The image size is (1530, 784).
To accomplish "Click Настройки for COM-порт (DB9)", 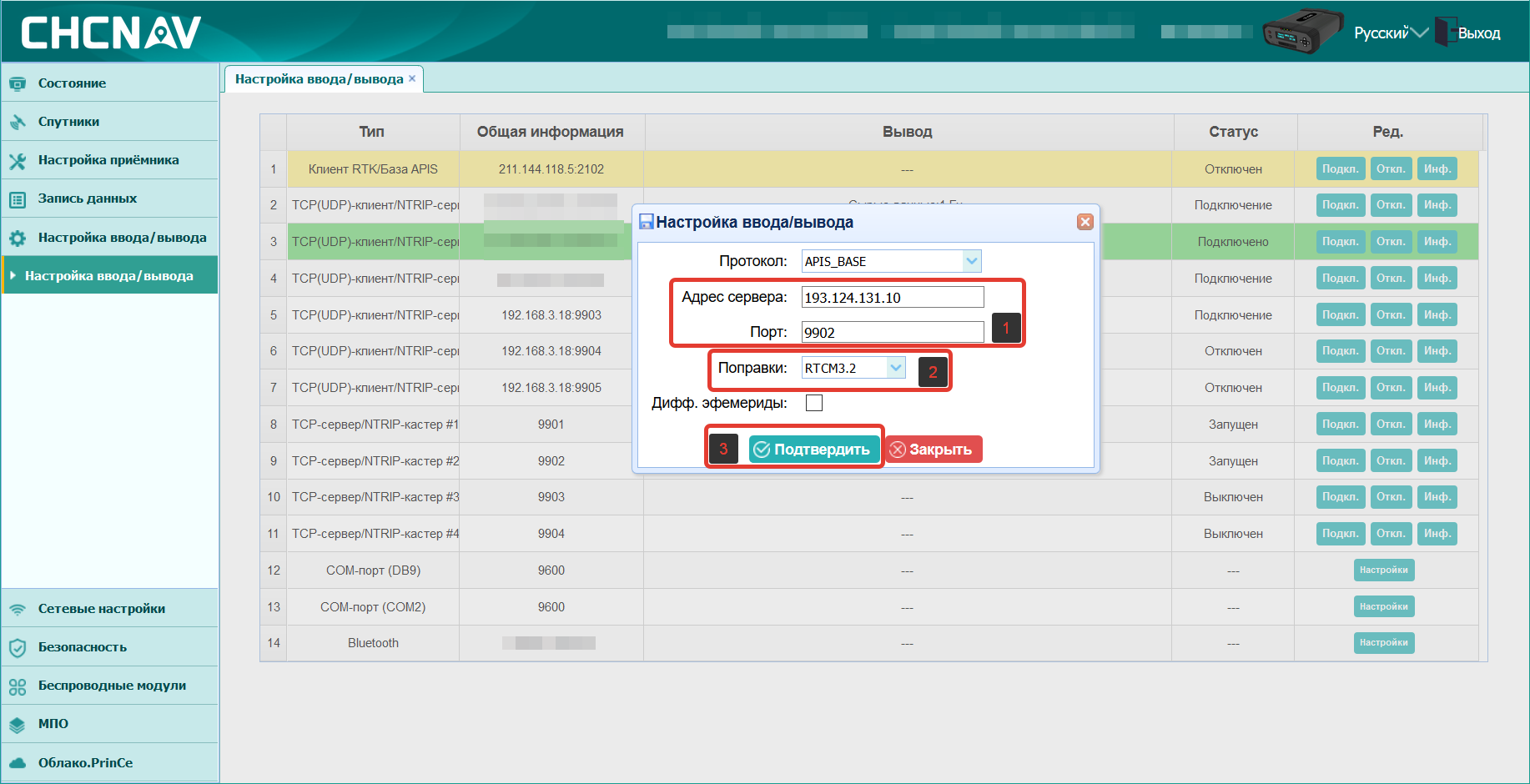I will (x=1384, y=570).
